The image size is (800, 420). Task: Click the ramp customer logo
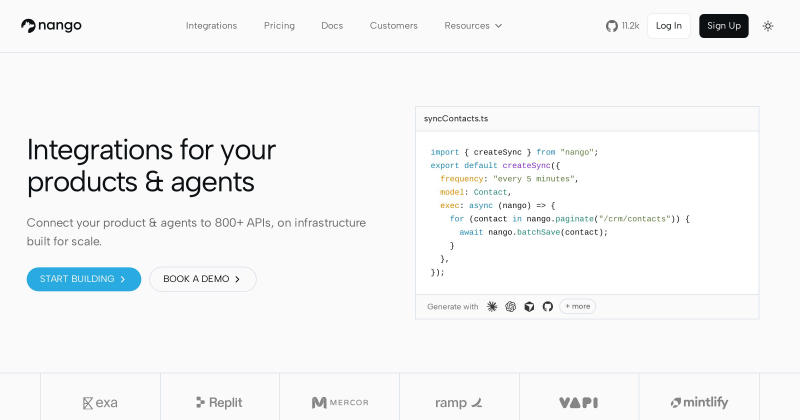point(459,403)
